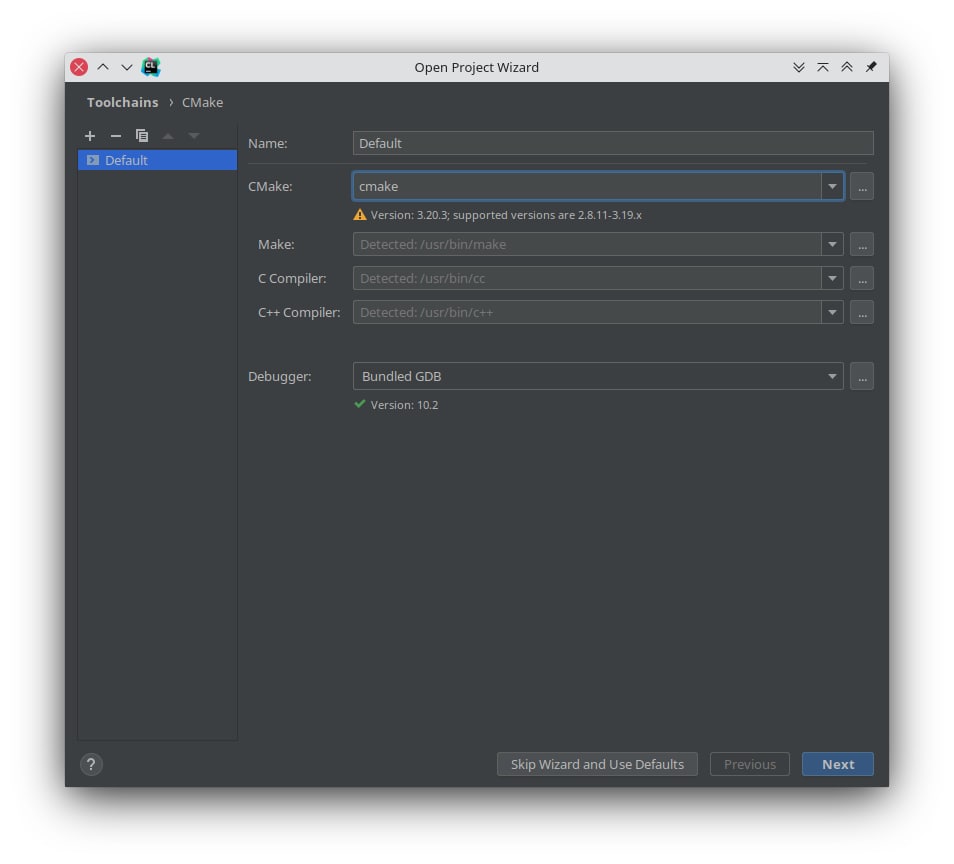Remove the selected toolchain with the minus icon
Viewport: 954px width, 864px height.
coord(116,136)
